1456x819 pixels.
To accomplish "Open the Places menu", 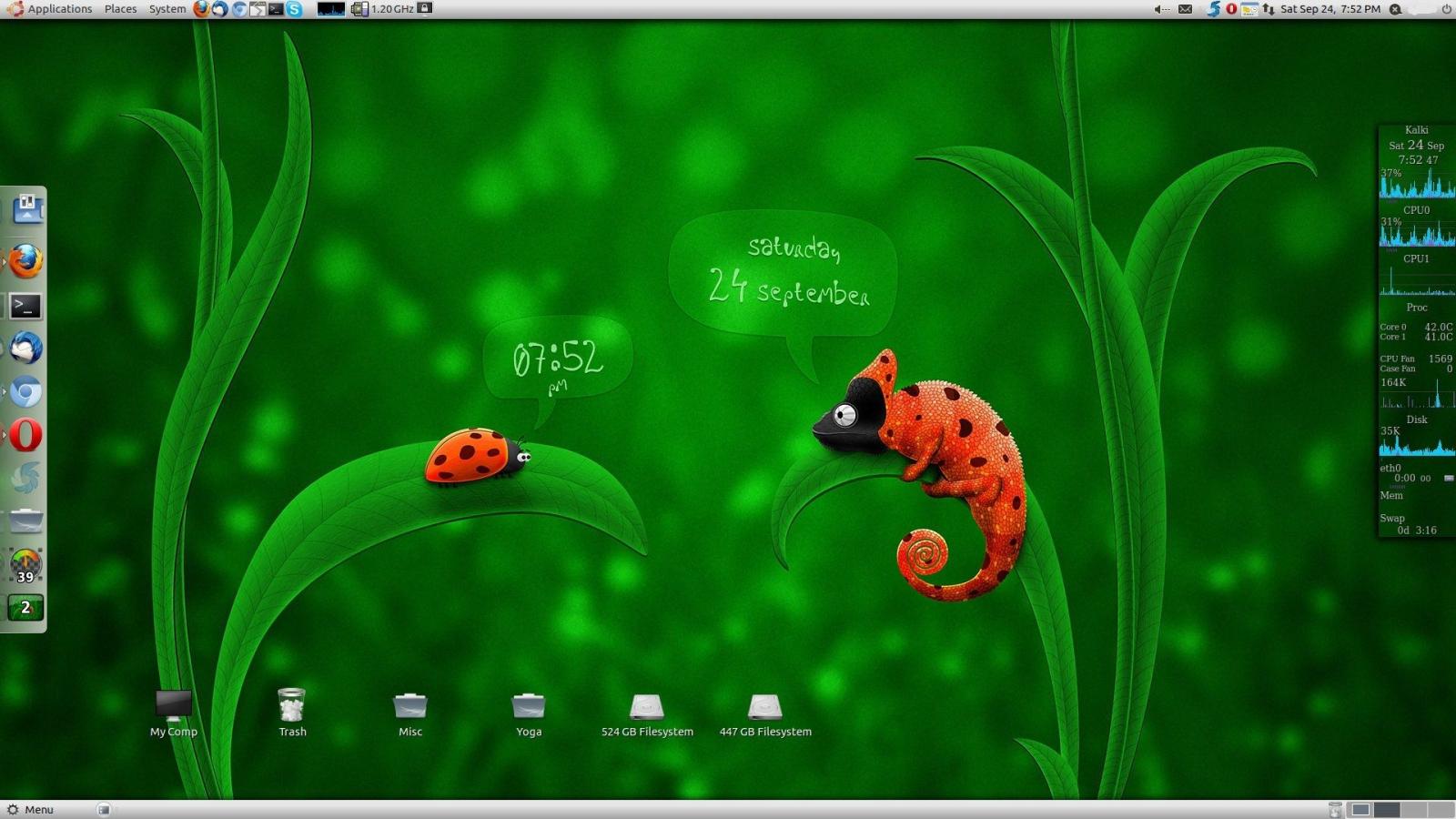I will point(119,9).
